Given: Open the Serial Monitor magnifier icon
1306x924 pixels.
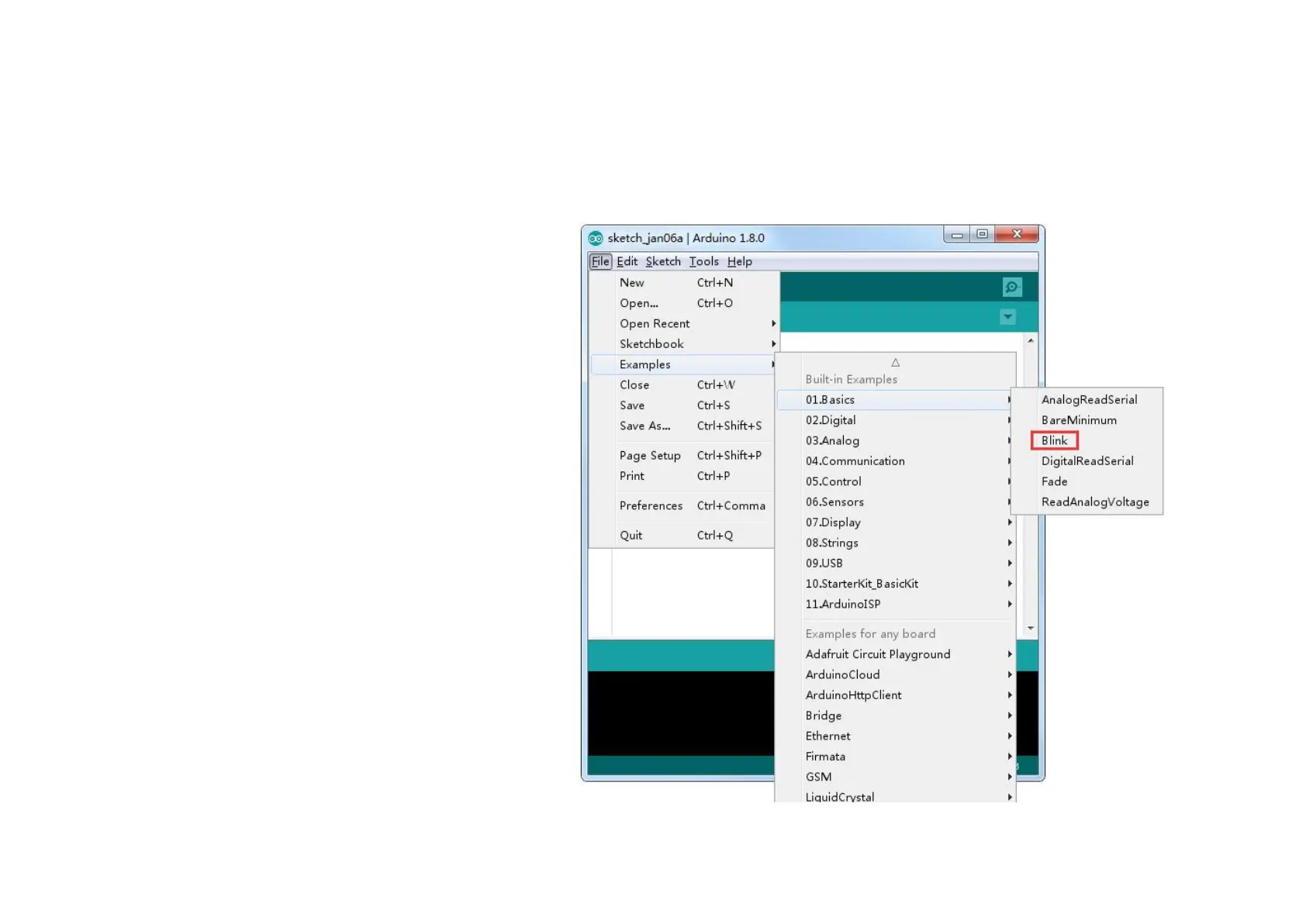Looking at the screenshot, I should [1012, 288].
